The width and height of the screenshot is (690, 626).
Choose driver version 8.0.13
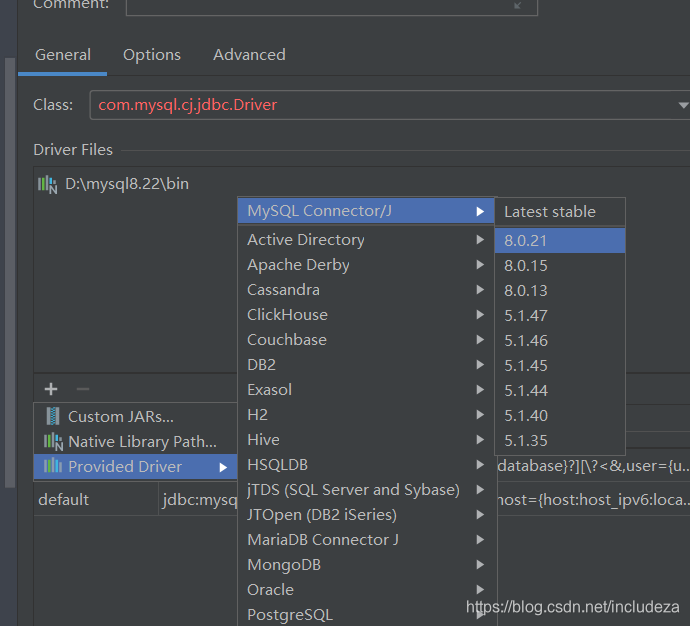(560, 291)
